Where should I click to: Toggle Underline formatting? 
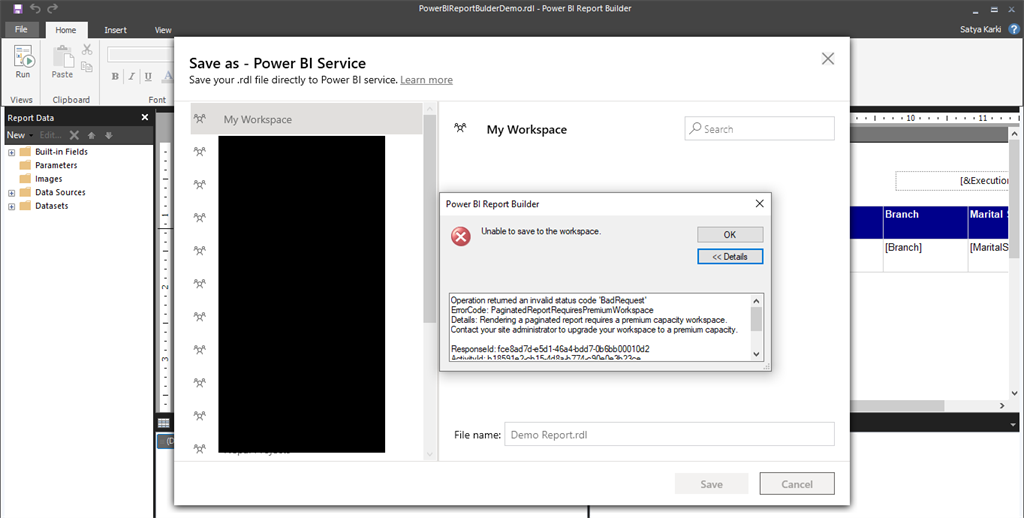click(x=148, y=76)
